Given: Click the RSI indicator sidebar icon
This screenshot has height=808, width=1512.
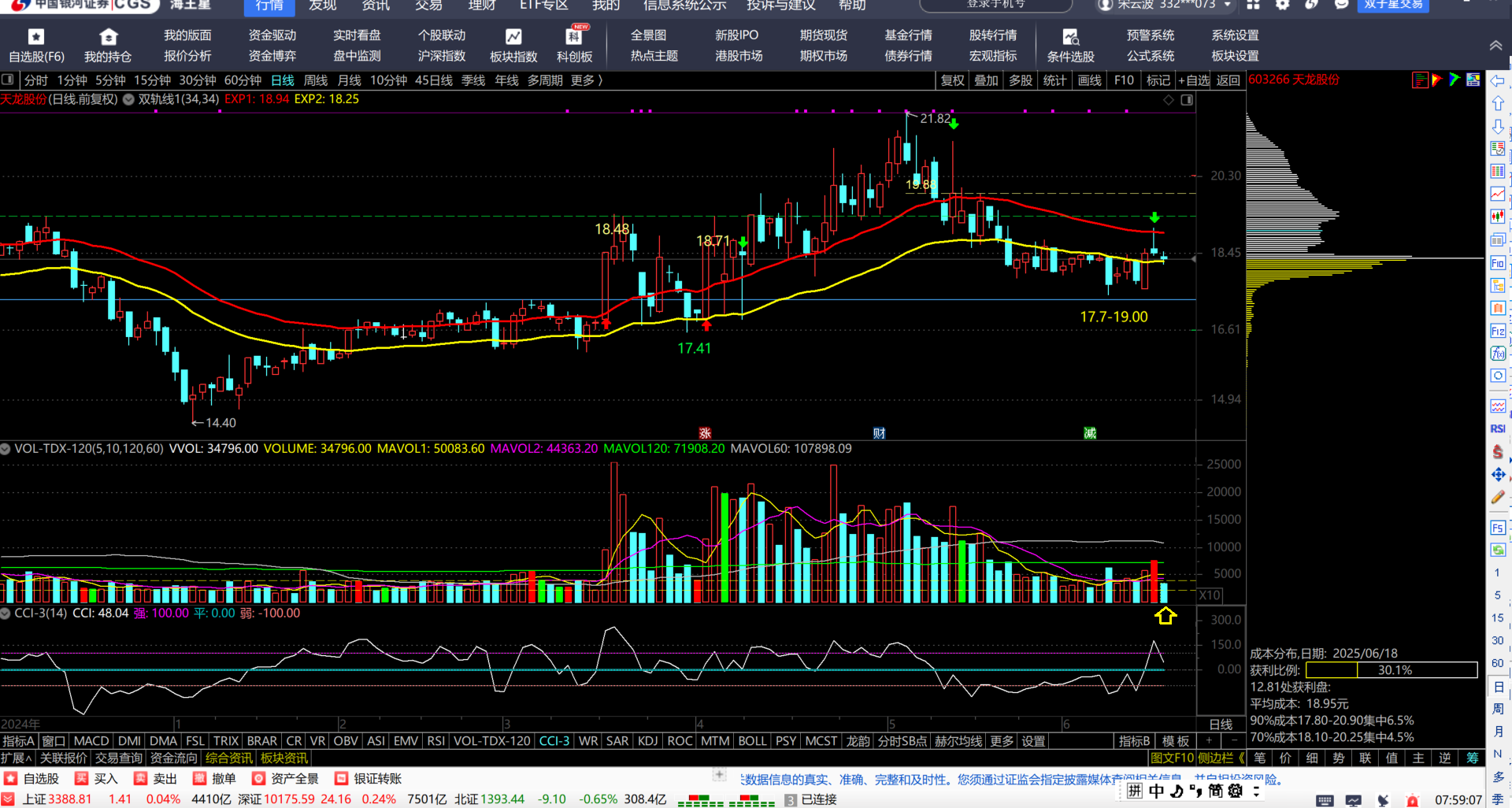Looking at the screenshot, I should pos(1498,429).
